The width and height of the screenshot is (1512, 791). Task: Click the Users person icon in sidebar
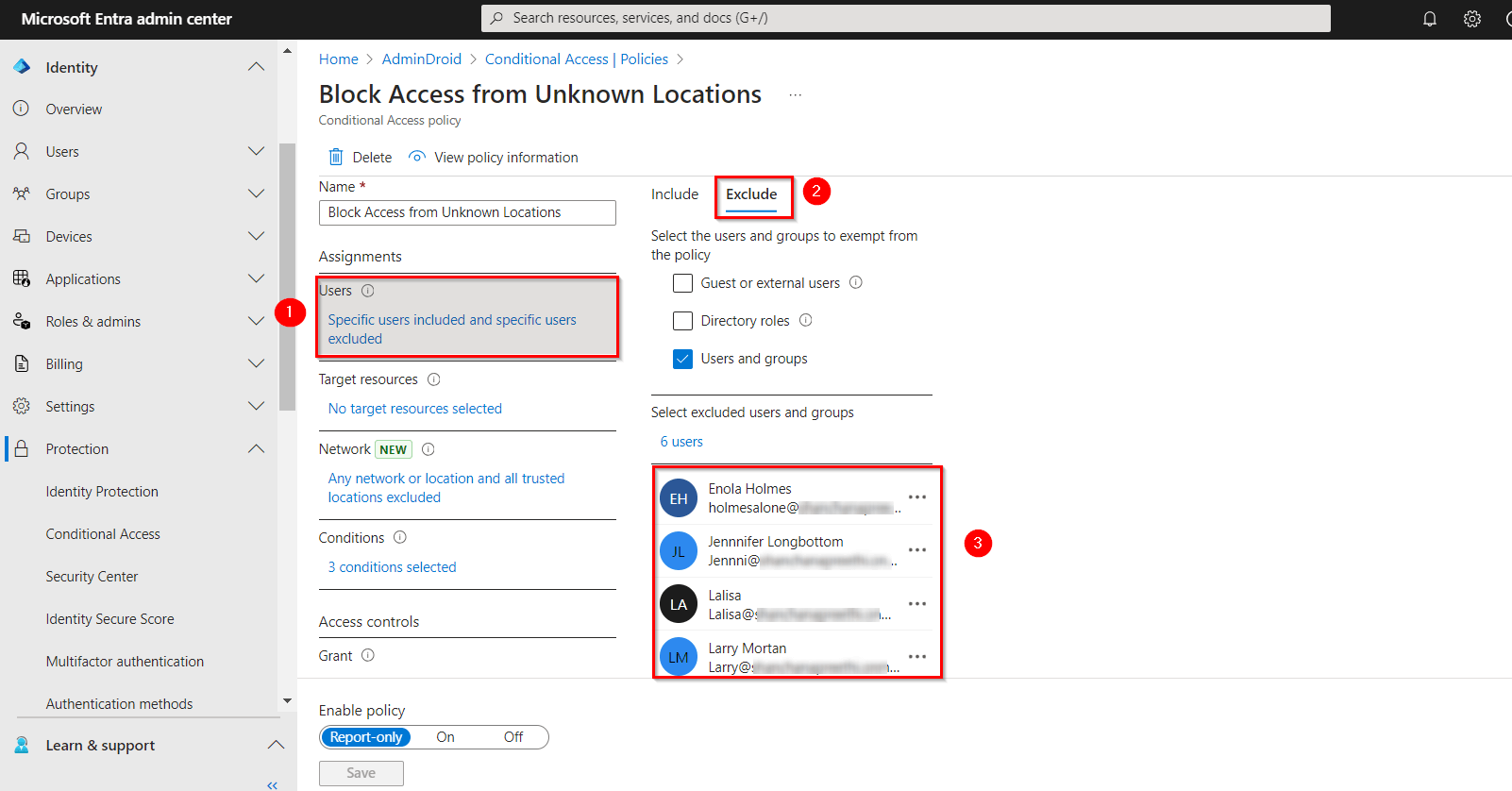[21, 151]
